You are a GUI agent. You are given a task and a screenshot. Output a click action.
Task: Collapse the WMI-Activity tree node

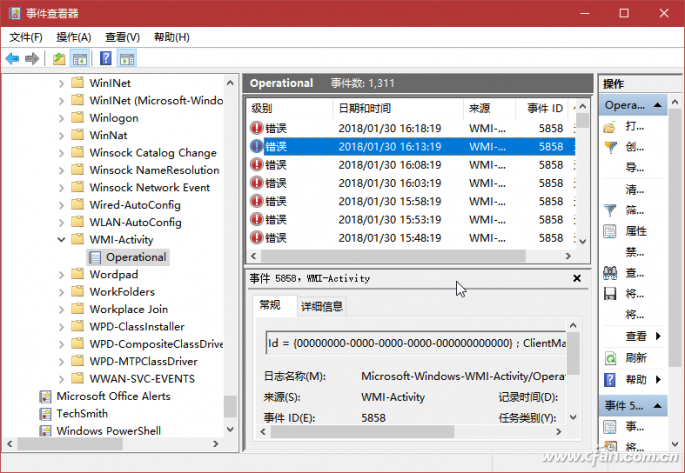click(62, 240)
